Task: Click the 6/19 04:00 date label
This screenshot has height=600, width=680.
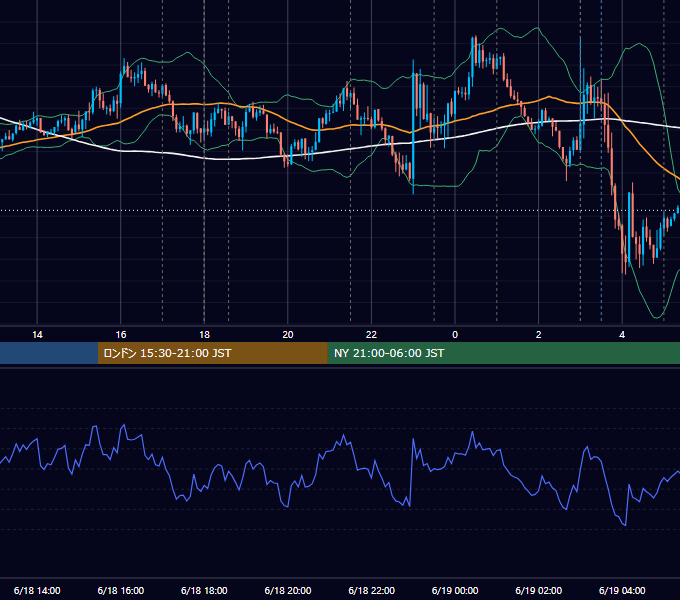Action: click(622, 590)
